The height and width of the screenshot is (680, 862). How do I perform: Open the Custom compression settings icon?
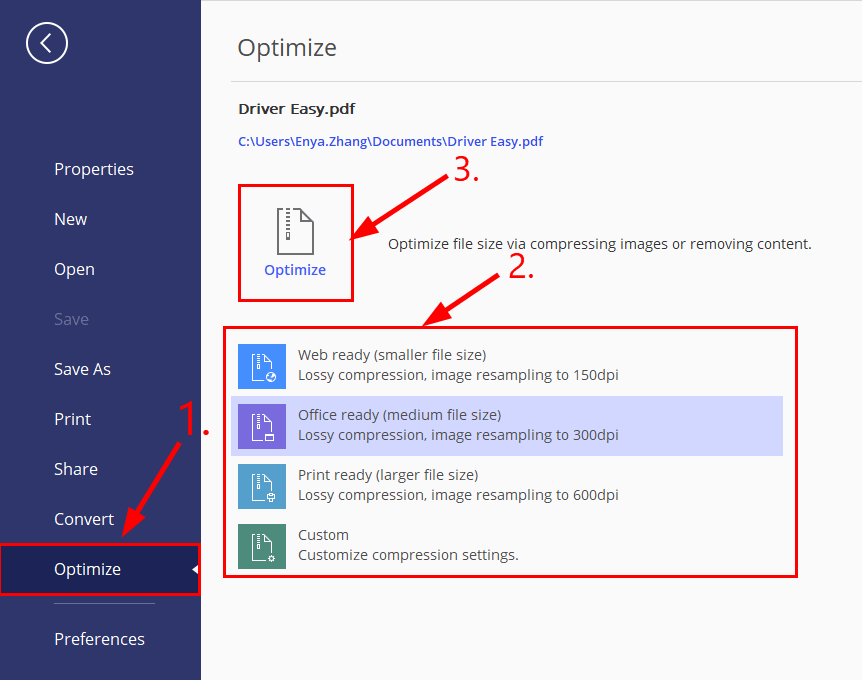pos(261,546)
